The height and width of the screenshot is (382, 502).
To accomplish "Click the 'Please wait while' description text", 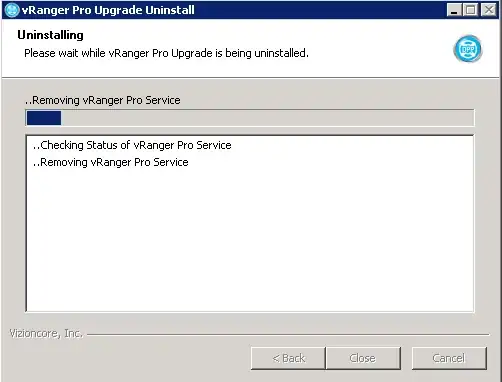I will tap(166, 53).
